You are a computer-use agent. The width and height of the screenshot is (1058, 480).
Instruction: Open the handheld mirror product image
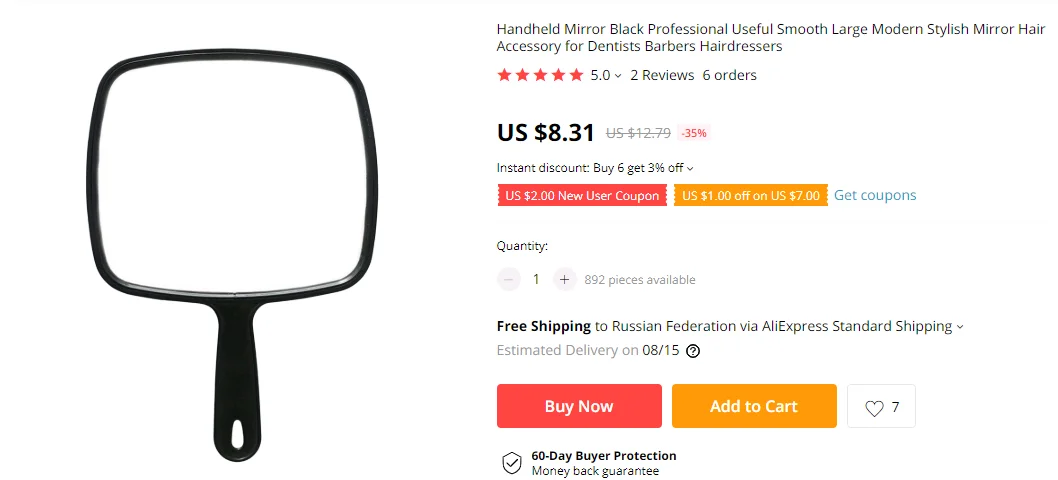click(x=232, y=255)
